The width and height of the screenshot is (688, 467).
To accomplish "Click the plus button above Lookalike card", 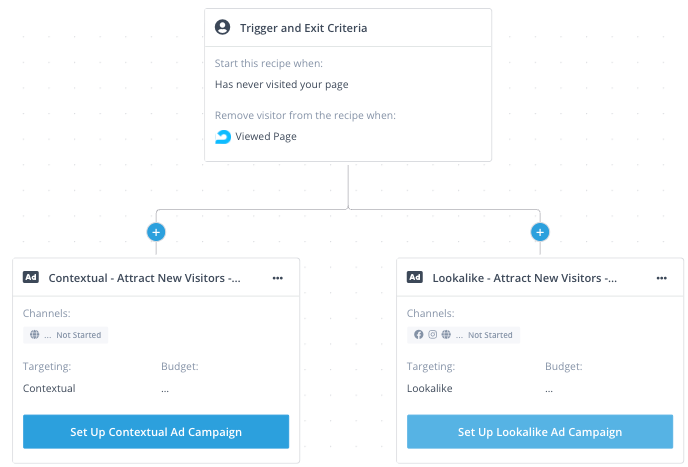I will 540,232.
